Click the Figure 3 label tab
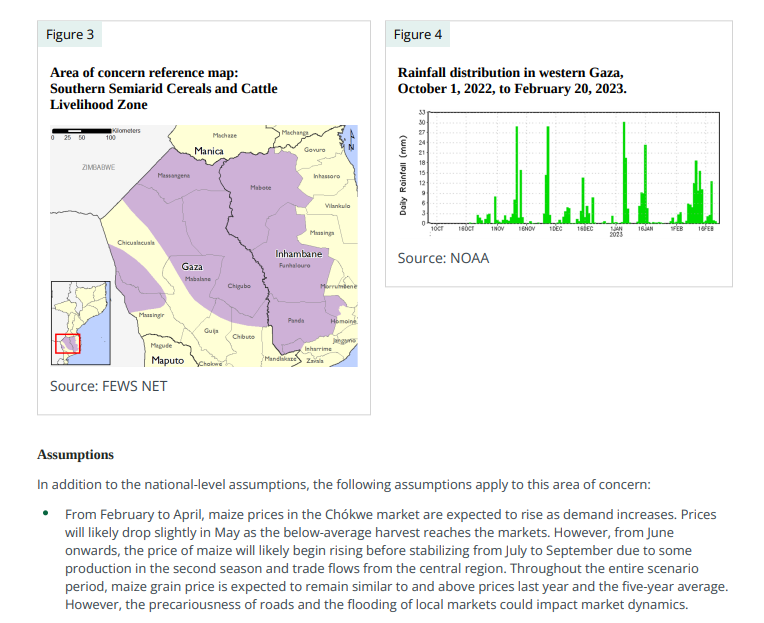This screenshot has height=623, width=764. [x=70, y=35]
